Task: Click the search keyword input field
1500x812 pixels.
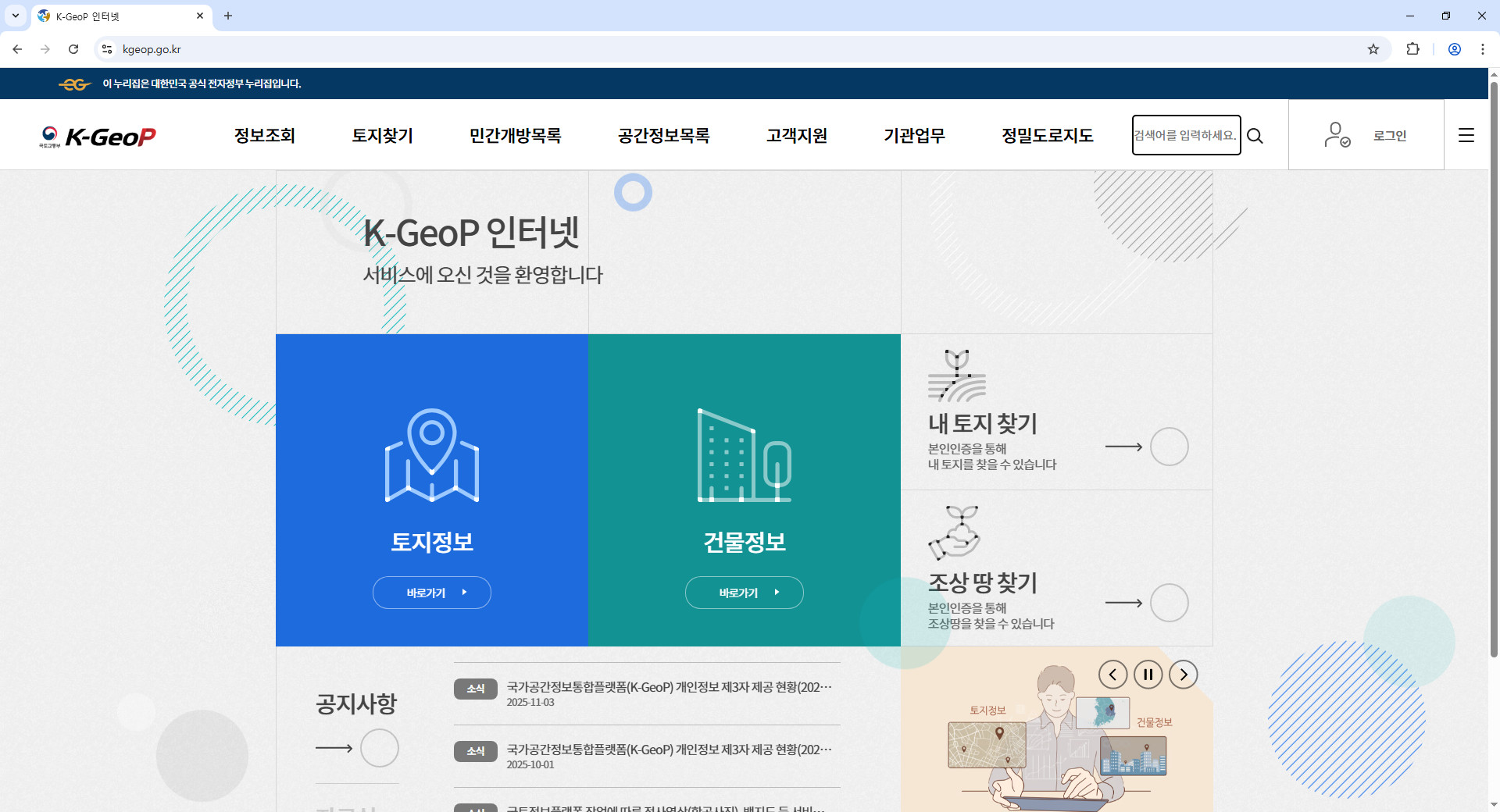Action: point(1186,135)
